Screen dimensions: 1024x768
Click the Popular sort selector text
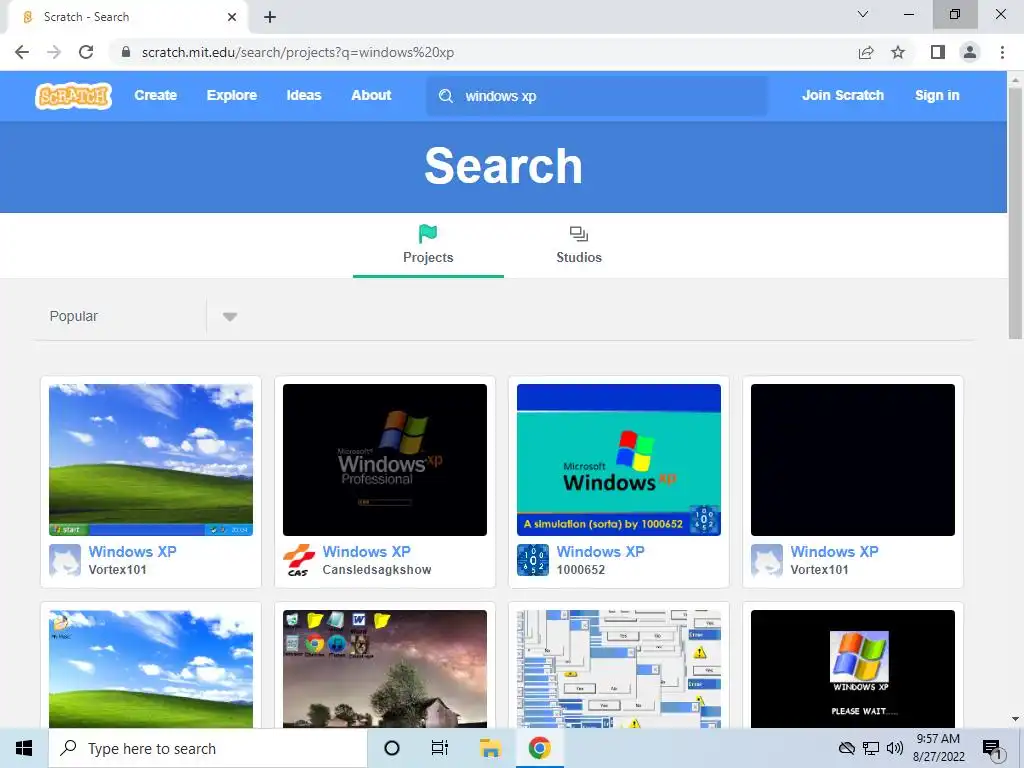(74, 316)
